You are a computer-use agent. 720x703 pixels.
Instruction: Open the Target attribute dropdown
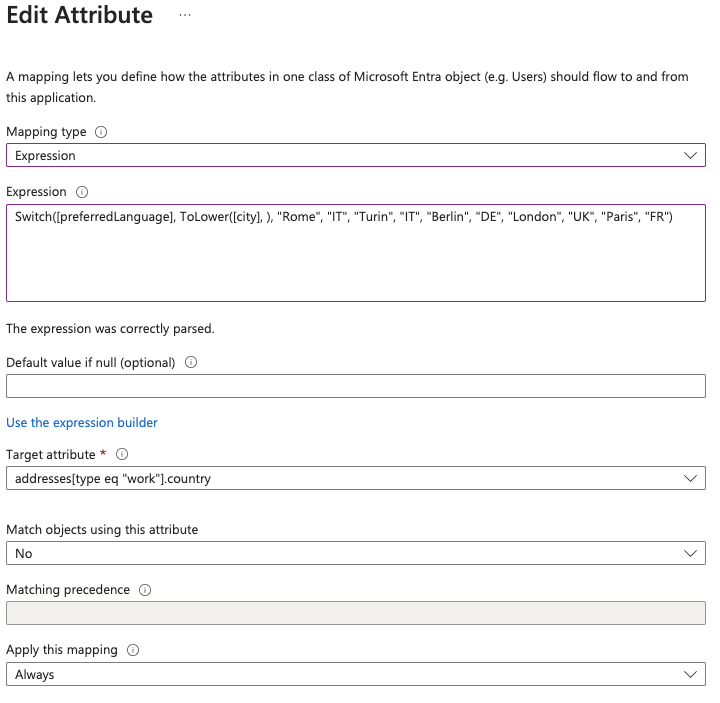point(356,478)
